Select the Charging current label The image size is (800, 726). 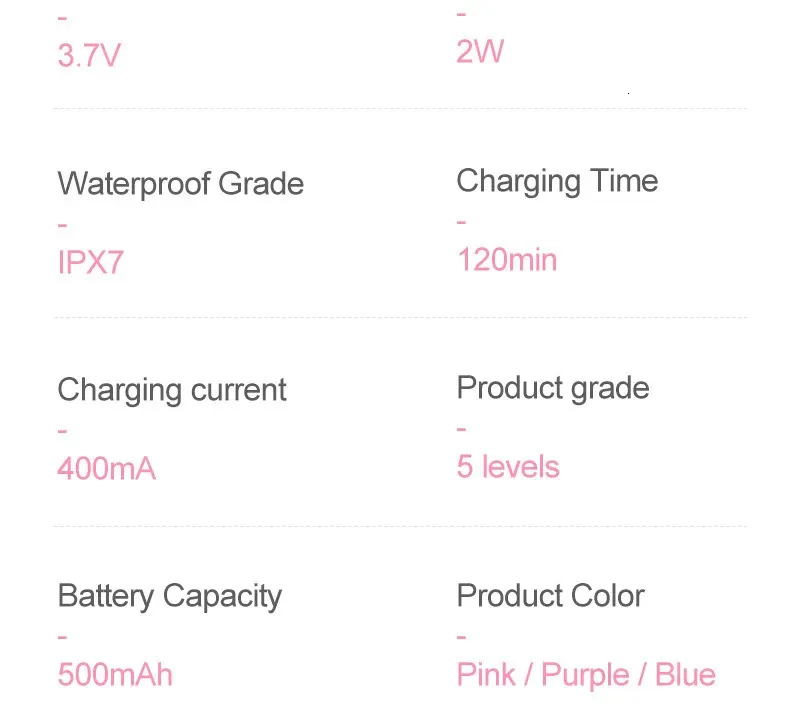[x=172, y=390]
